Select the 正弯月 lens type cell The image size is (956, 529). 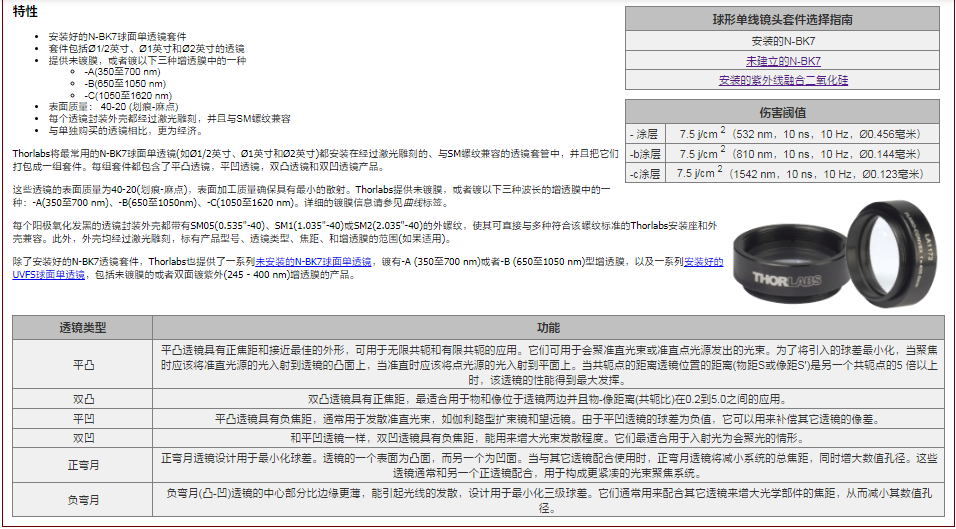83,465
